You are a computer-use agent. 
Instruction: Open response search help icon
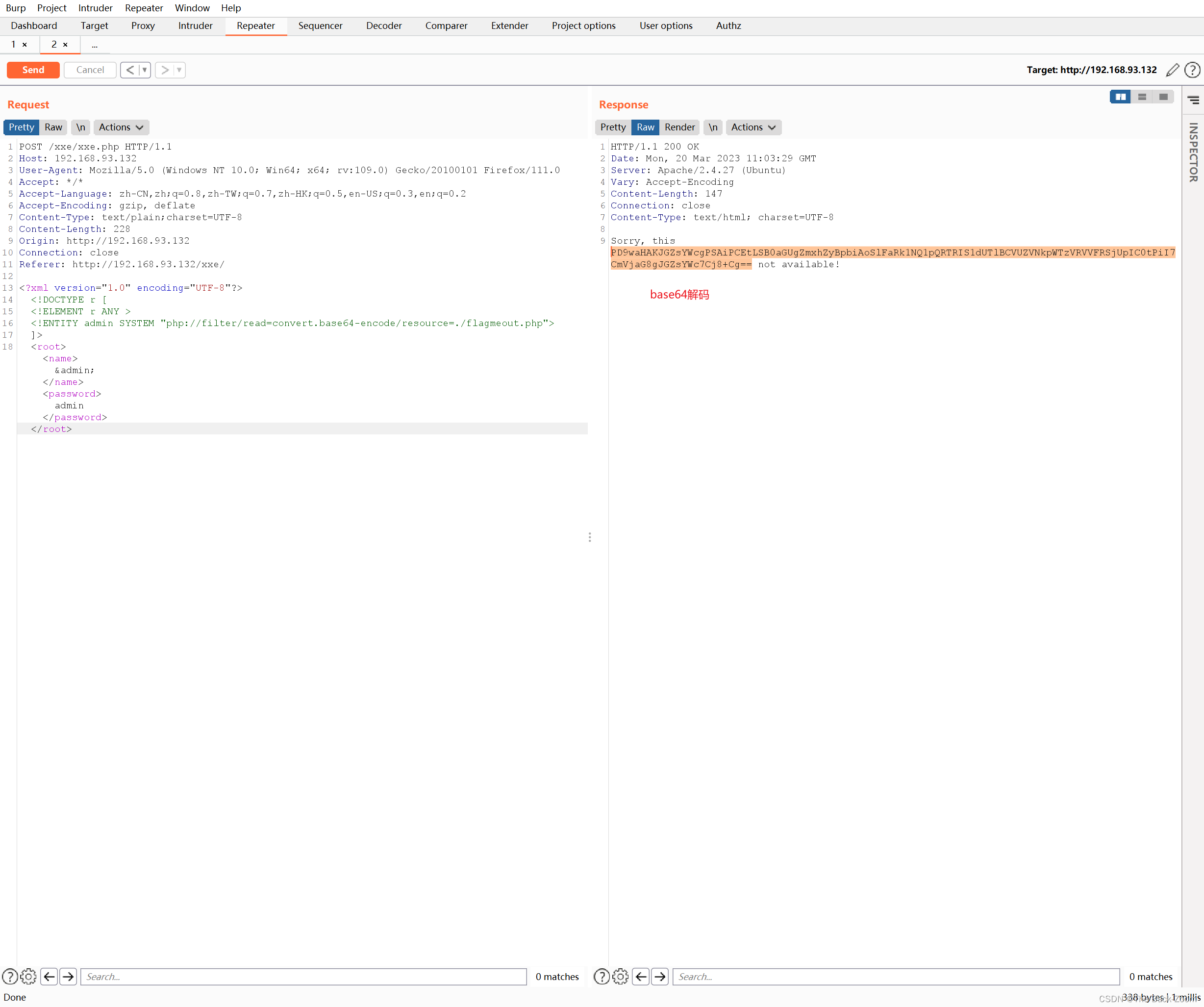tap(601, 976)
